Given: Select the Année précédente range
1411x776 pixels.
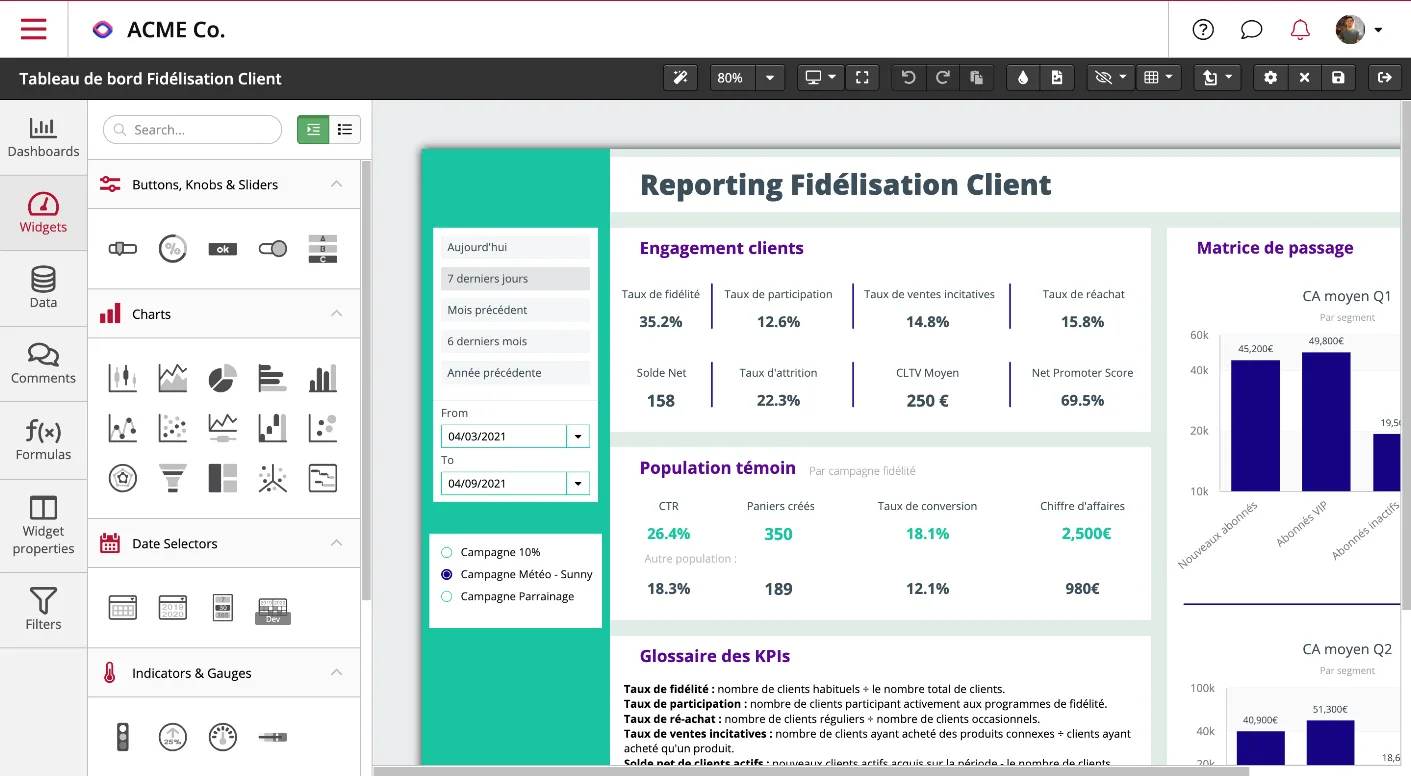Looking at the screenshot, I should 515,372.
